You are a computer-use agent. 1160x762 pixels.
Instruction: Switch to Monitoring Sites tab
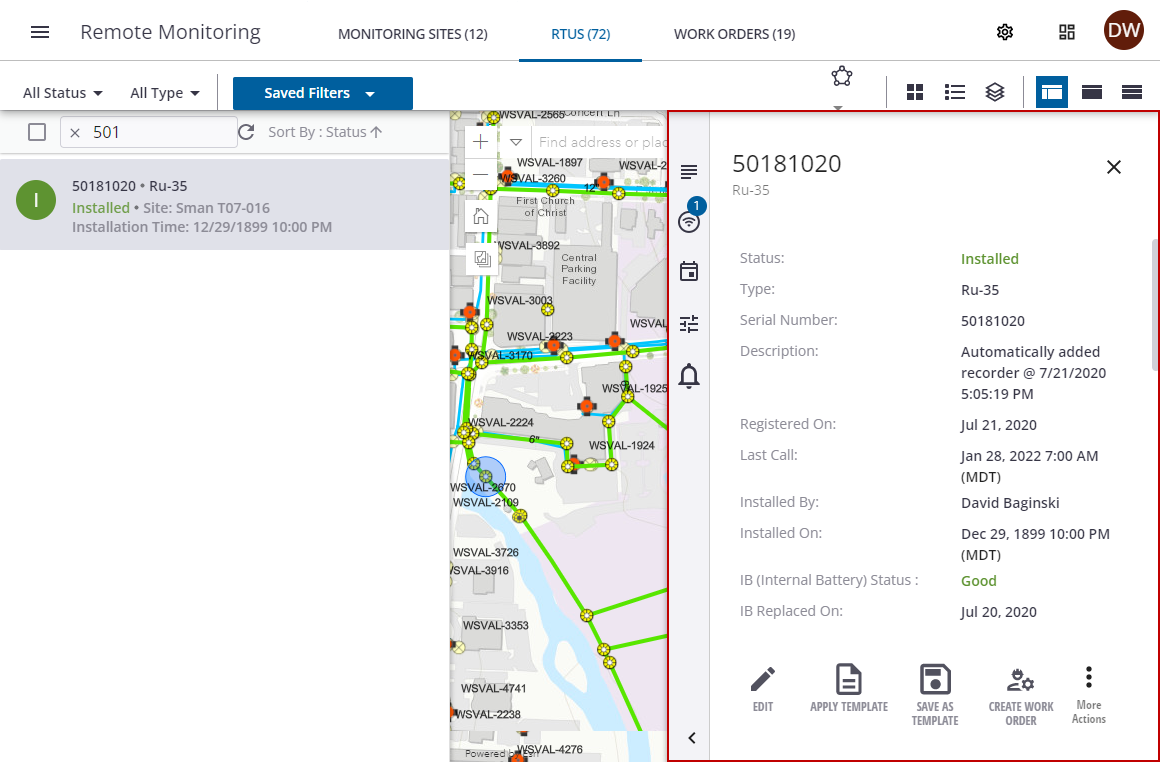coord(412,34)
